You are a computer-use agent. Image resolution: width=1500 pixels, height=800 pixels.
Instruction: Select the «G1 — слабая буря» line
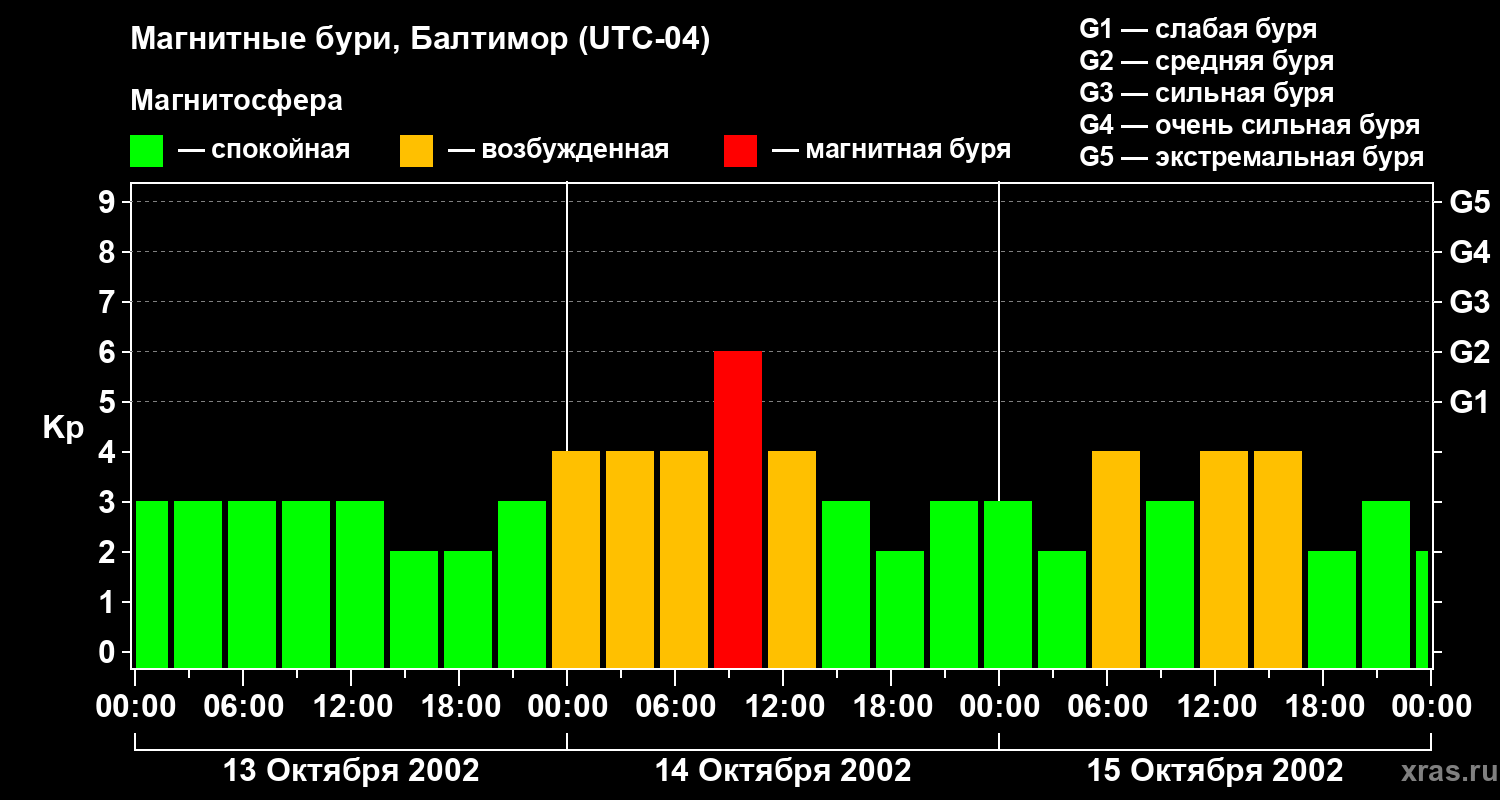(1198, 29)
